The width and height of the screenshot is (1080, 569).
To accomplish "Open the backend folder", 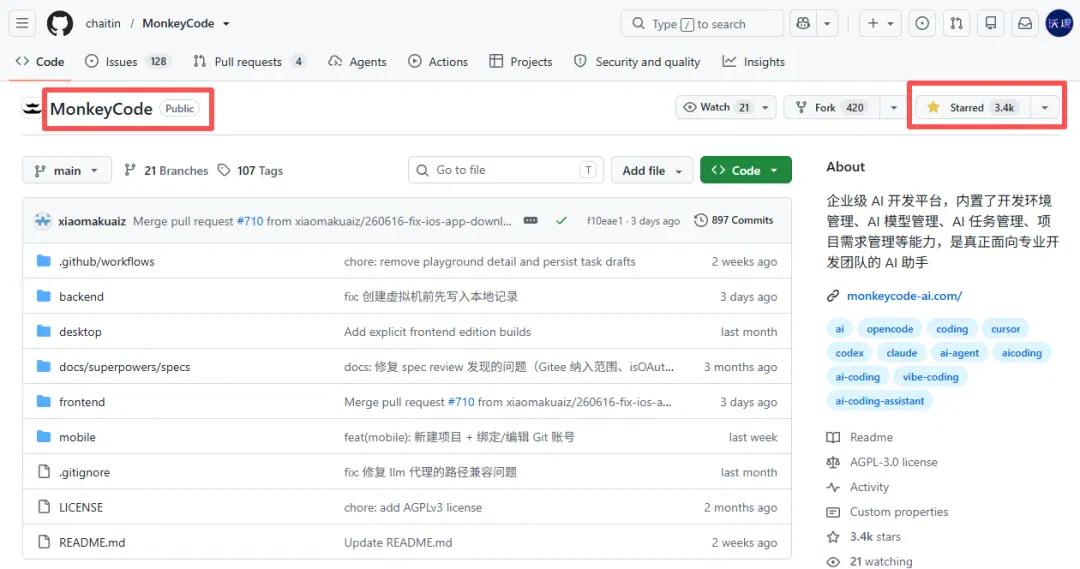I will point(81,296).
